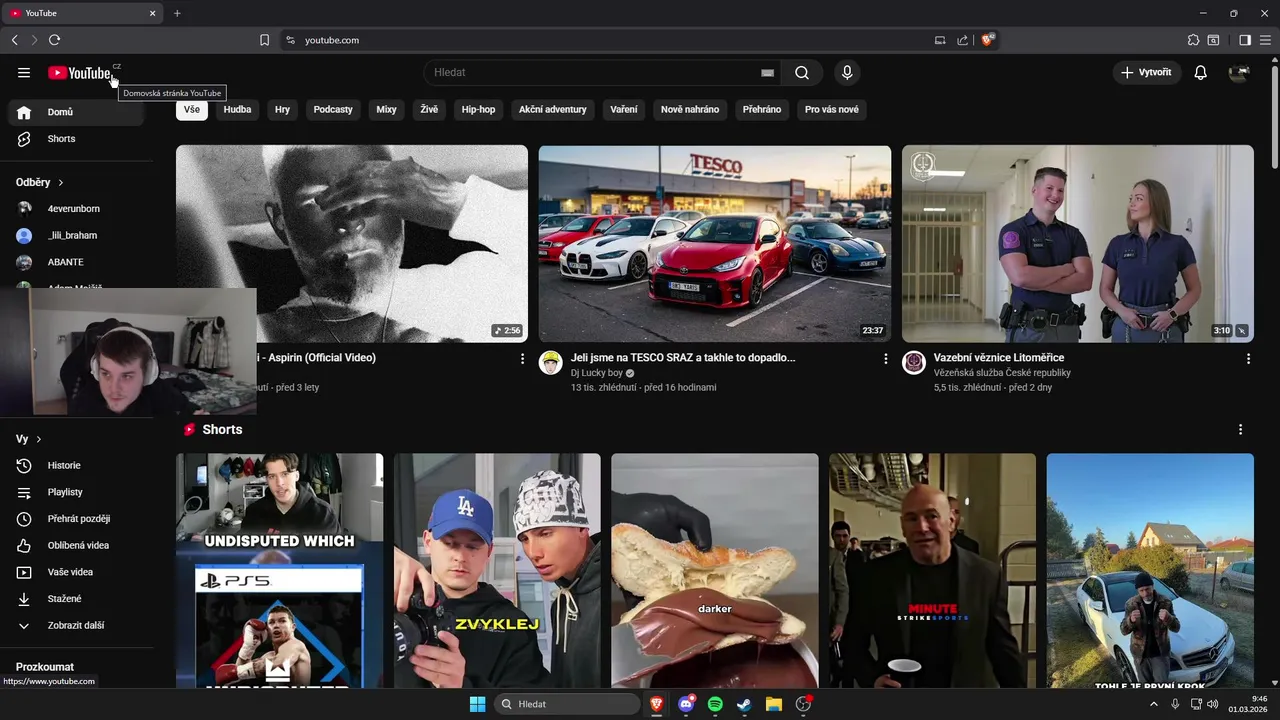Screen dimensions: 1280x720
Task: Open the white Mercedes short
Action: pyautogui.click(x=1150, y=571)
